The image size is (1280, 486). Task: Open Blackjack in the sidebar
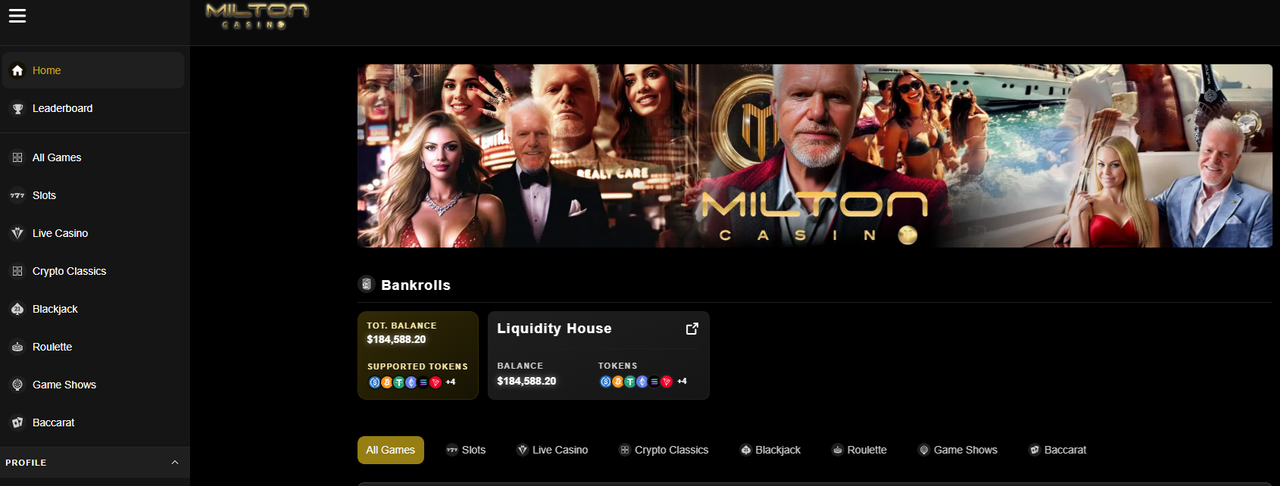(93, 309)
